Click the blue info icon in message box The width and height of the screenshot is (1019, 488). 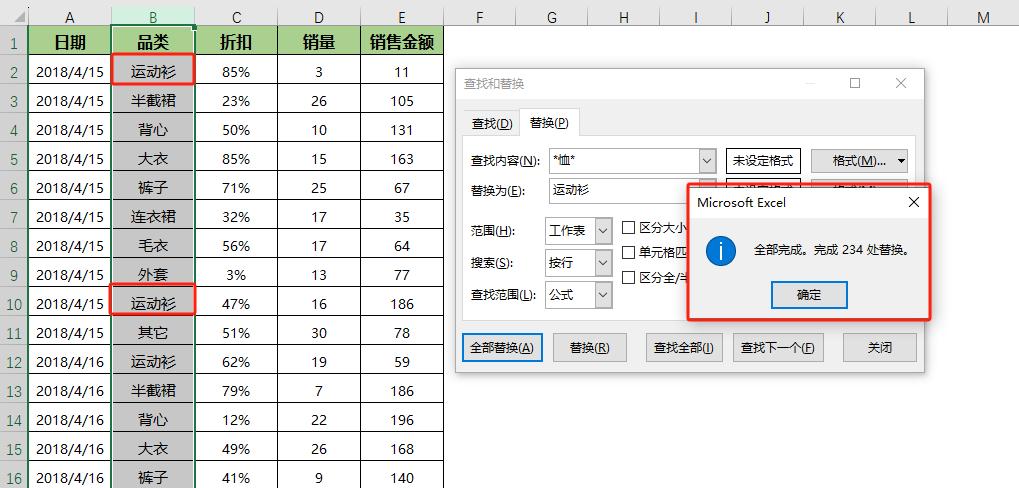[720, 250]
